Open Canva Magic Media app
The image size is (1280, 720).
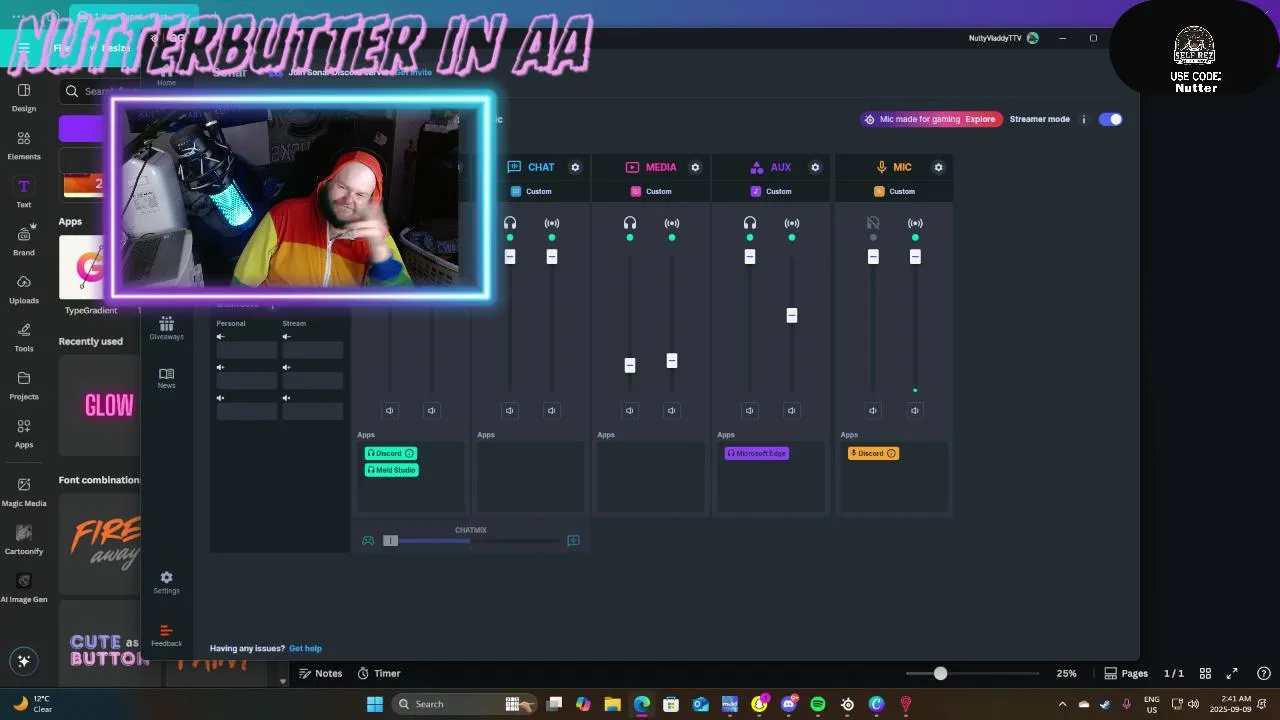(x=24, y=491)
